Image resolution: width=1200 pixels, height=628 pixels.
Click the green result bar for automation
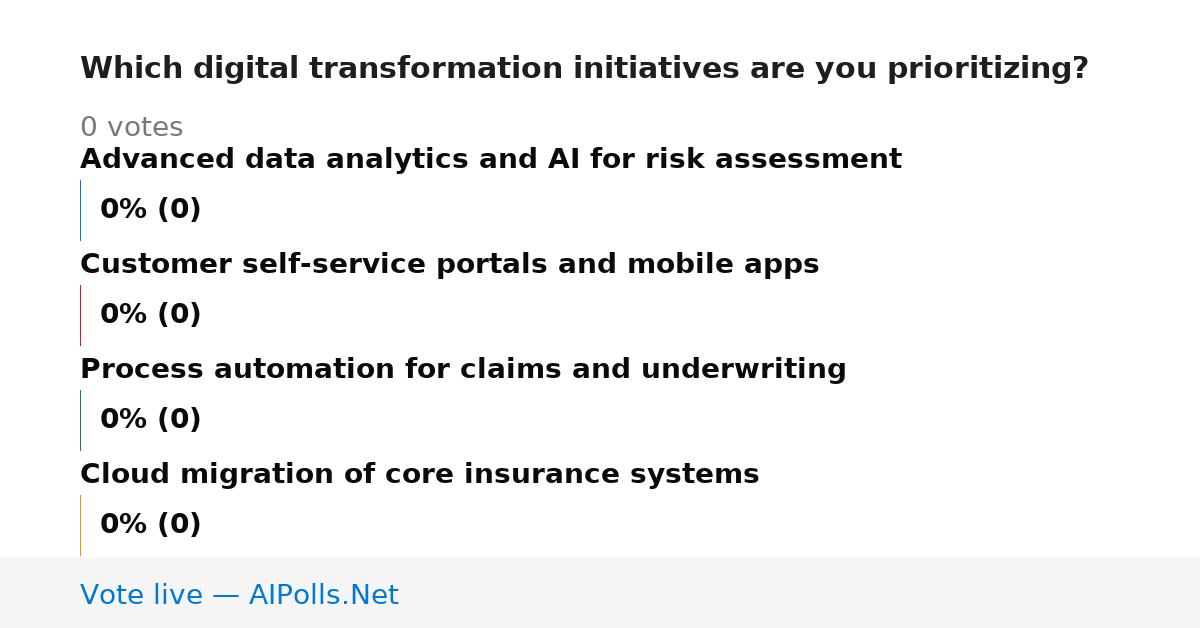80,420
